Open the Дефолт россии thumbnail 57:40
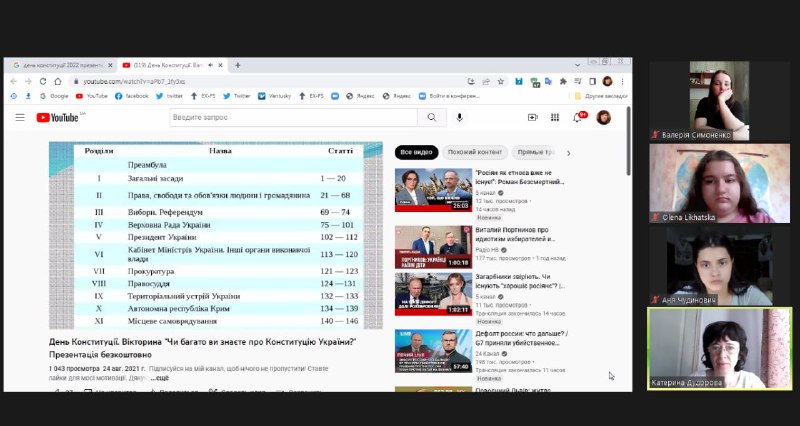The width and height of the screenshot is (800, 426). pos(433,351)
